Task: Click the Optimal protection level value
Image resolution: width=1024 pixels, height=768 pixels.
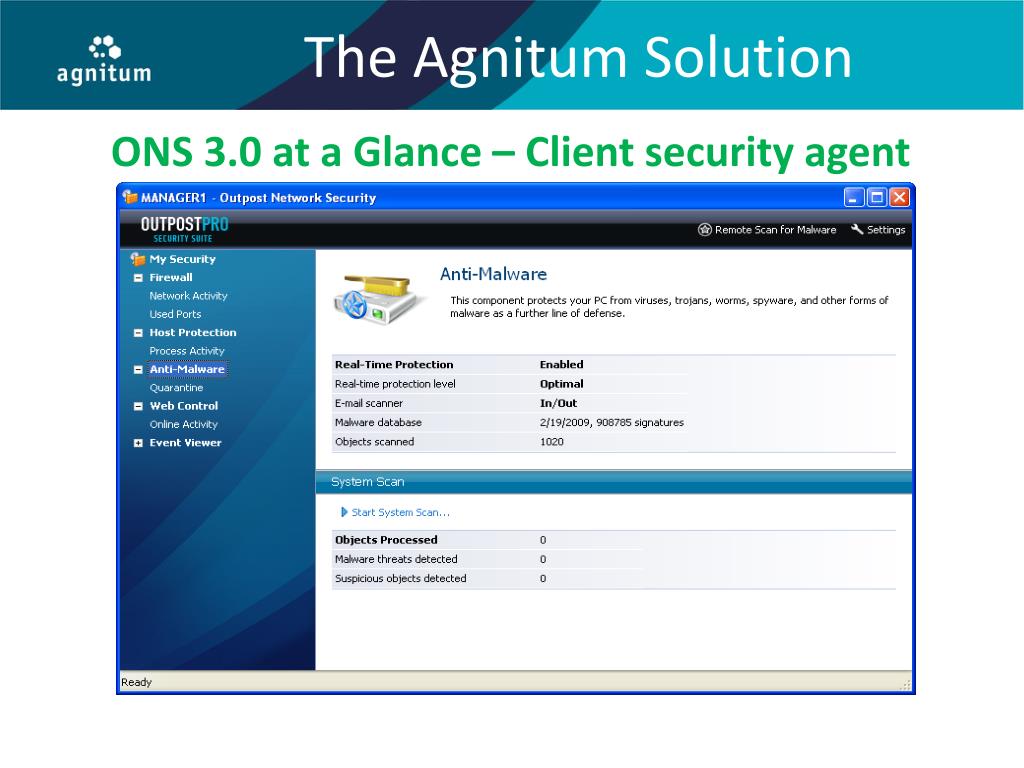Action: click(x=561, y=383)
